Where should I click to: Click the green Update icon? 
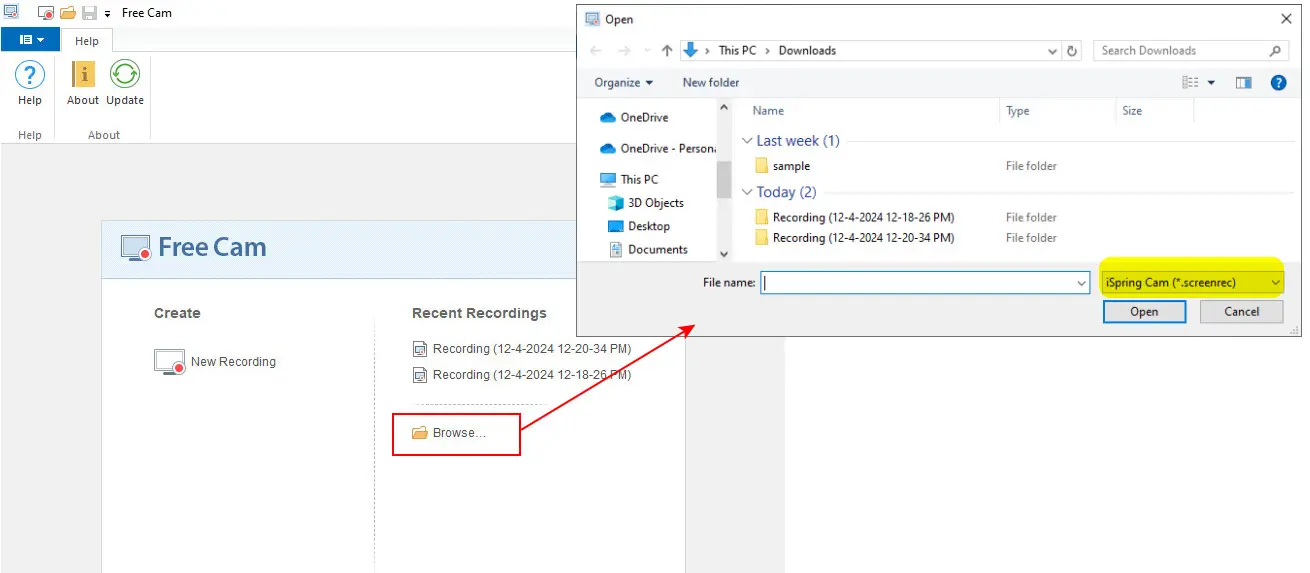pos(125,76)
